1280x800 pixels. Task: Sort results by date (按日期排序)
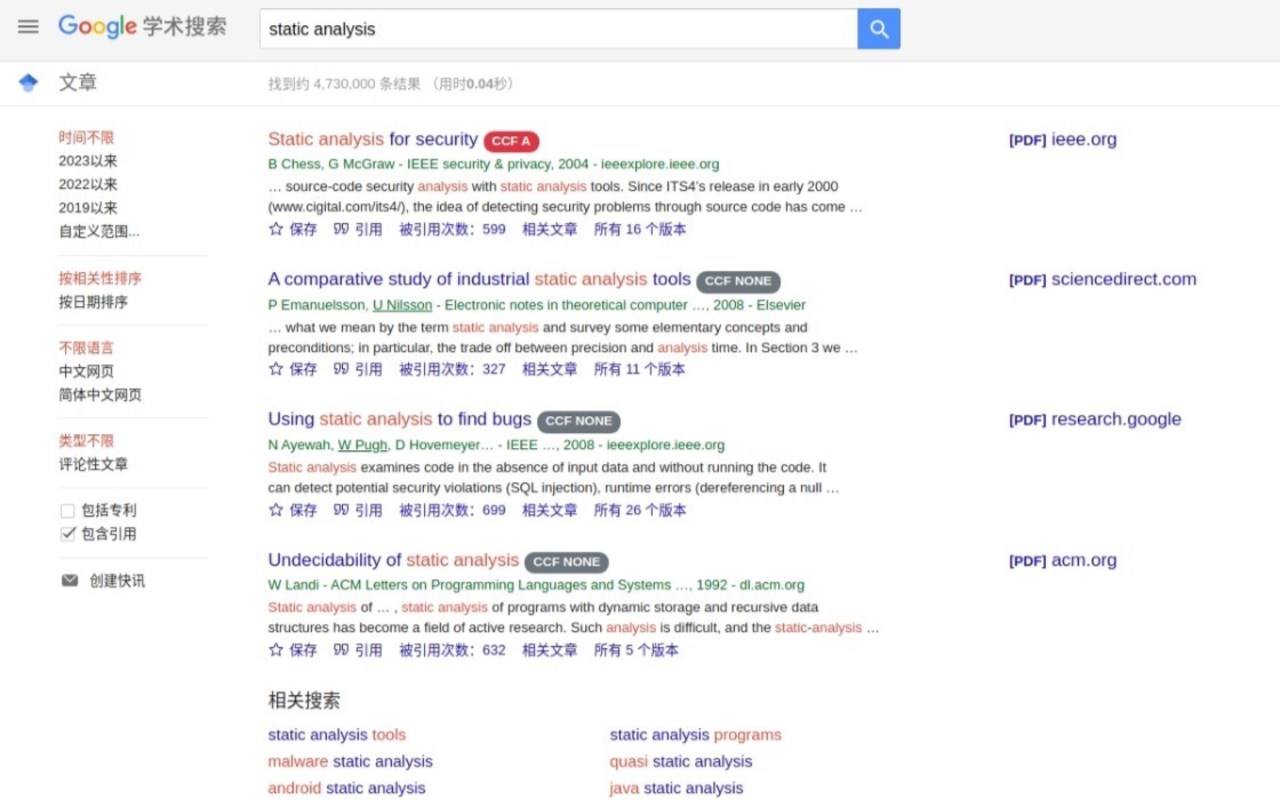coord(93,301)
